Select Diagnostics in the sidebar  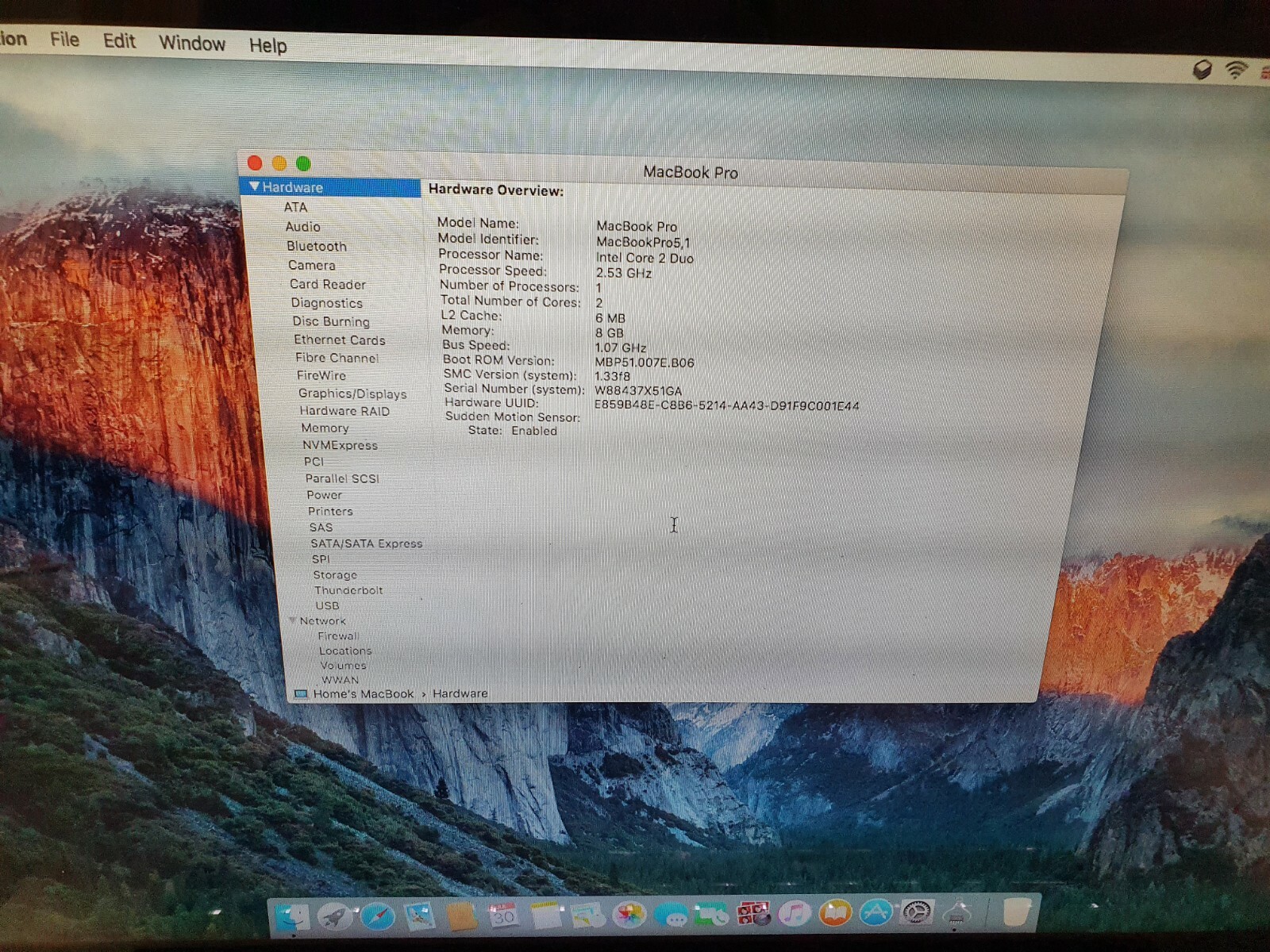click(x=327, y=303)
